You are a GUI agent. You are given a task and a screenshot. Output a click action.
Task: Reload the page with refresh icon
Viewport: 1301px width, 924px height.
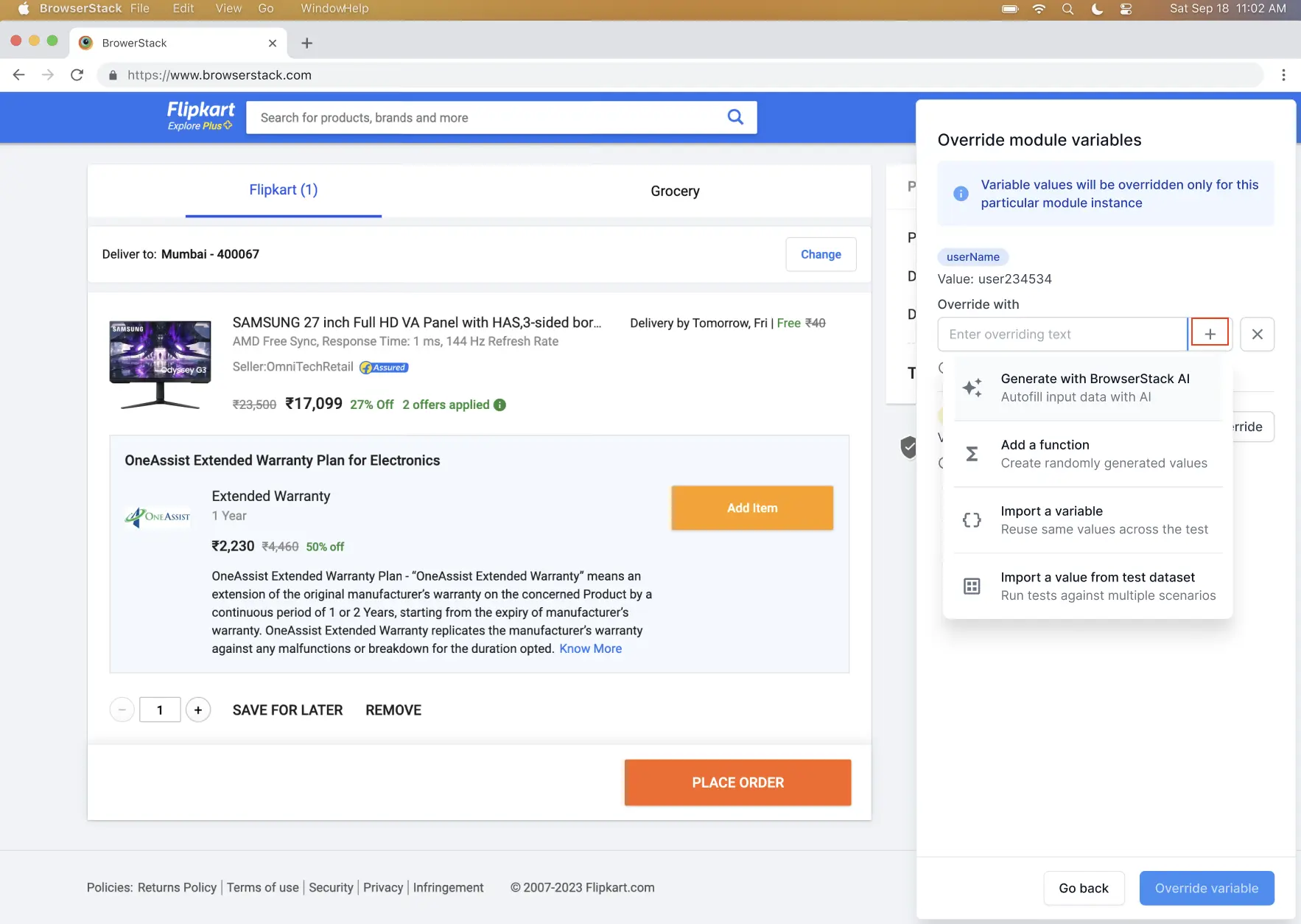coord(77,75)
